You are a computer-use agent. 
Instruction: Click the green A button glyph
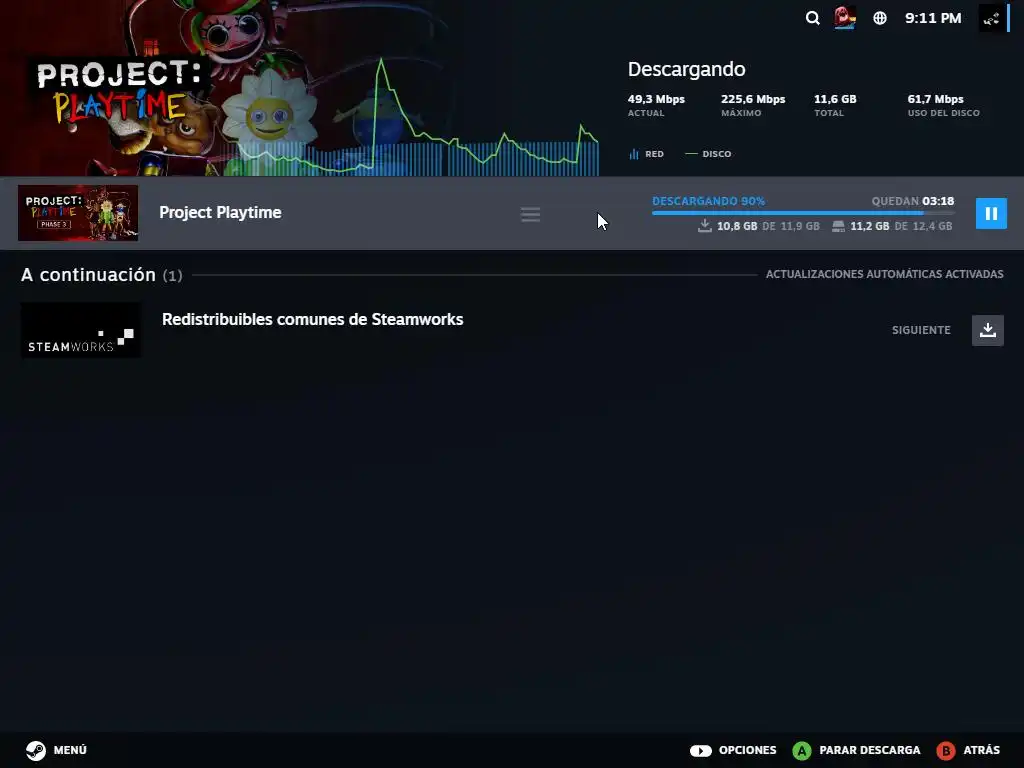point(801,750)
